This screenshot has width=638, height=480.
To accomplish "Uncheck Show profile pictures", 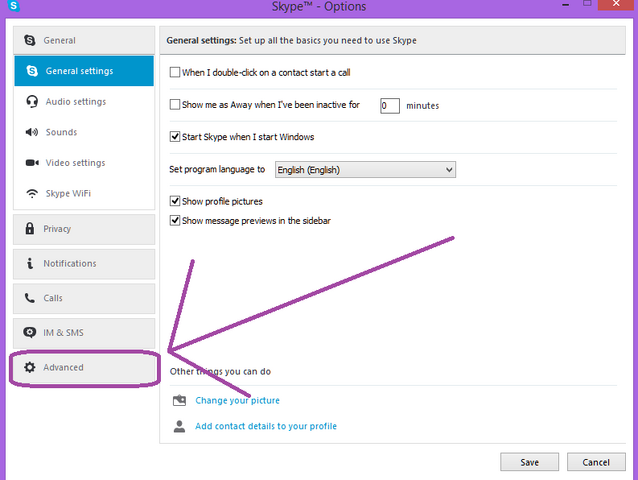I will [175, 201].
